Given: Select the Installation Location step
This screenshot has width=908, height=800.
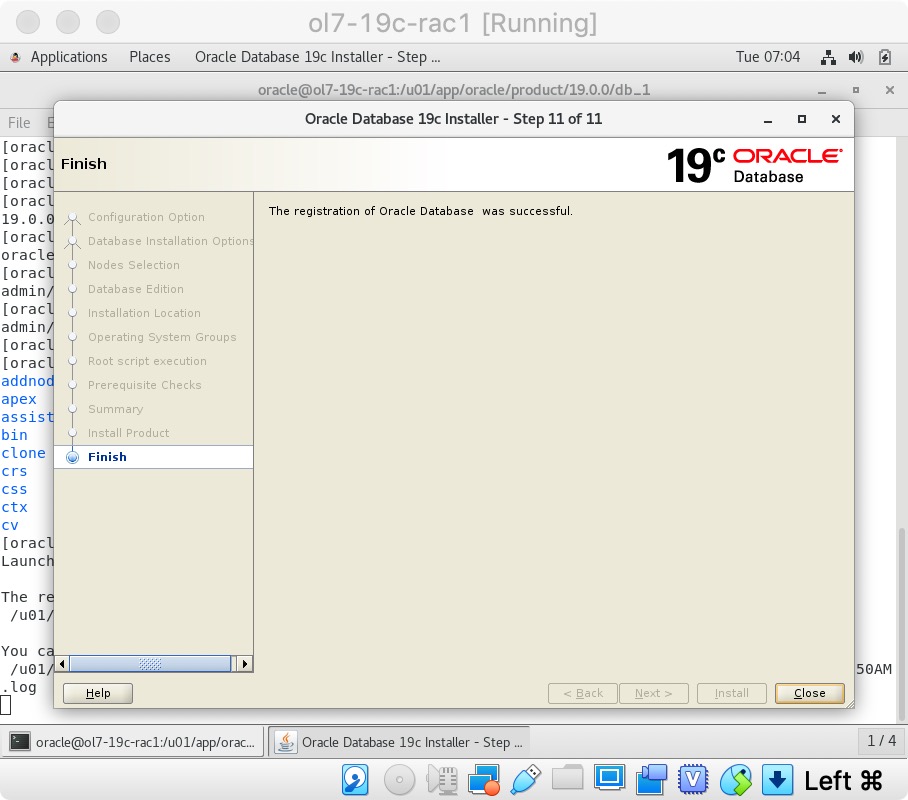Looking at the screenshot, I should (144, 313).
